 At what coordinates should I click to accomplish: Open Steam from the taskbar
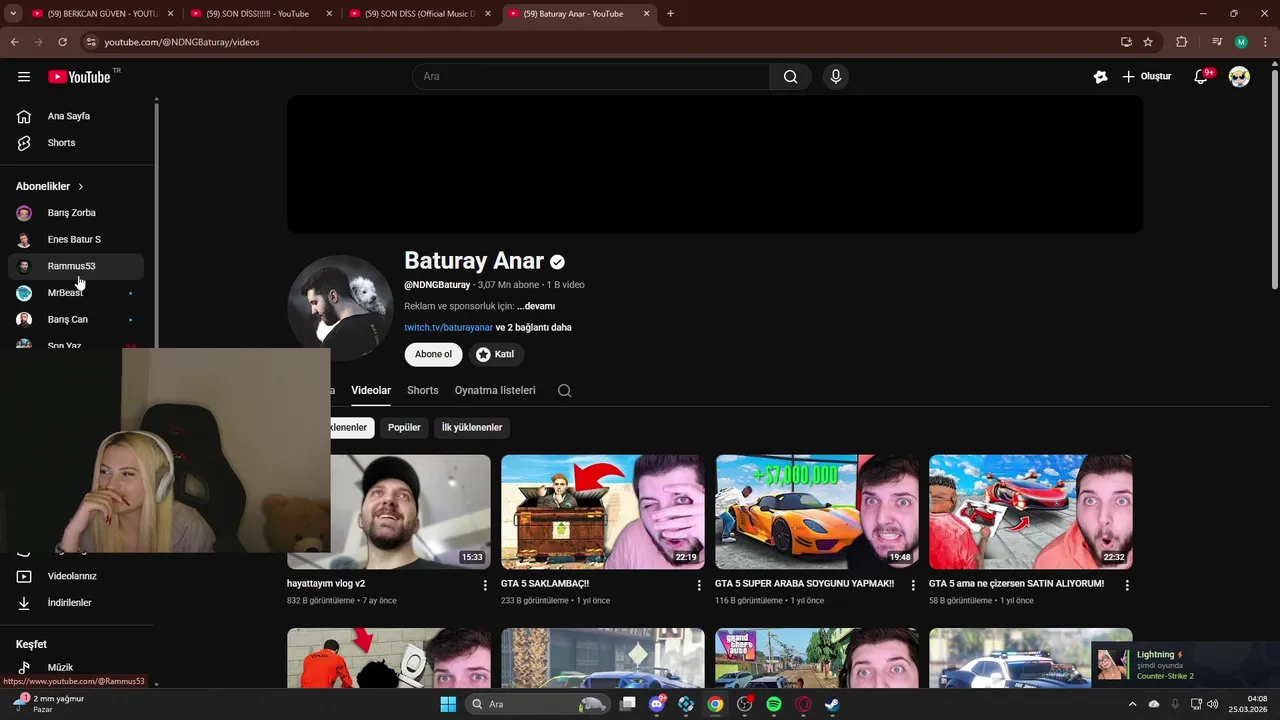[832, 704]
